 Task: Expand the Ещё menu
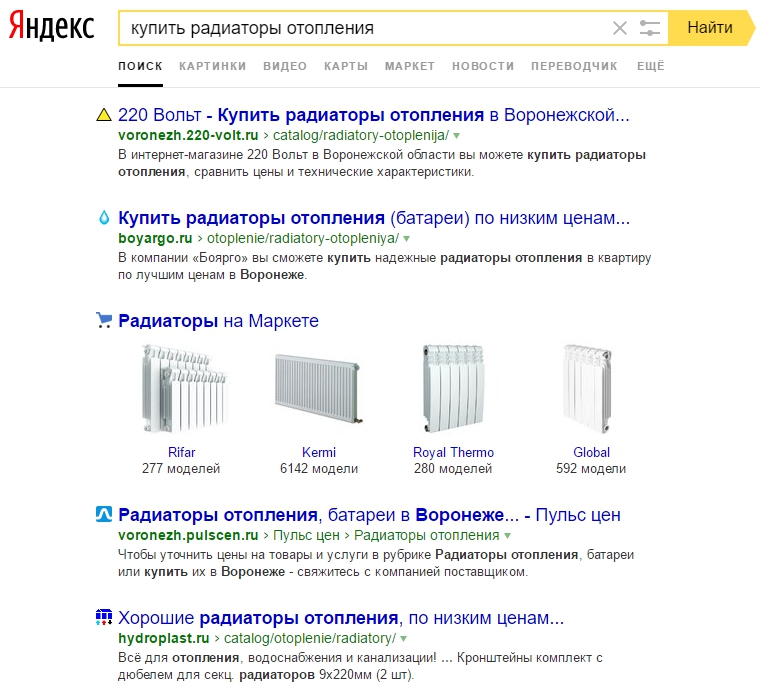click(650, 66)
